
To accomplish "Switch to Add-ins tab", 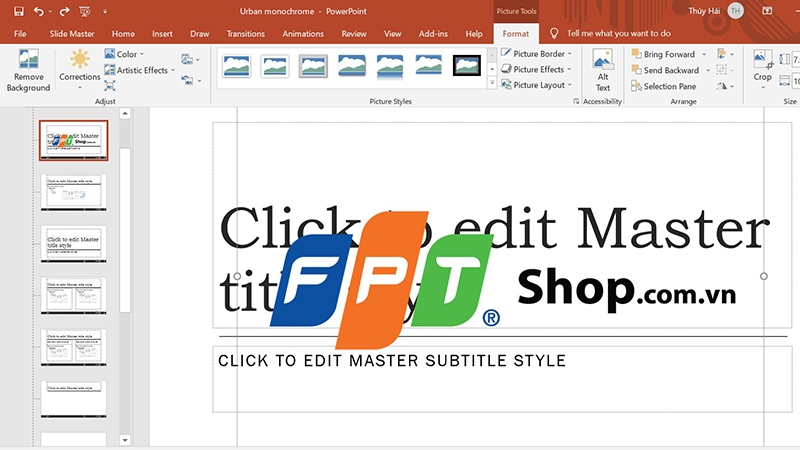I will click(433, 34).
